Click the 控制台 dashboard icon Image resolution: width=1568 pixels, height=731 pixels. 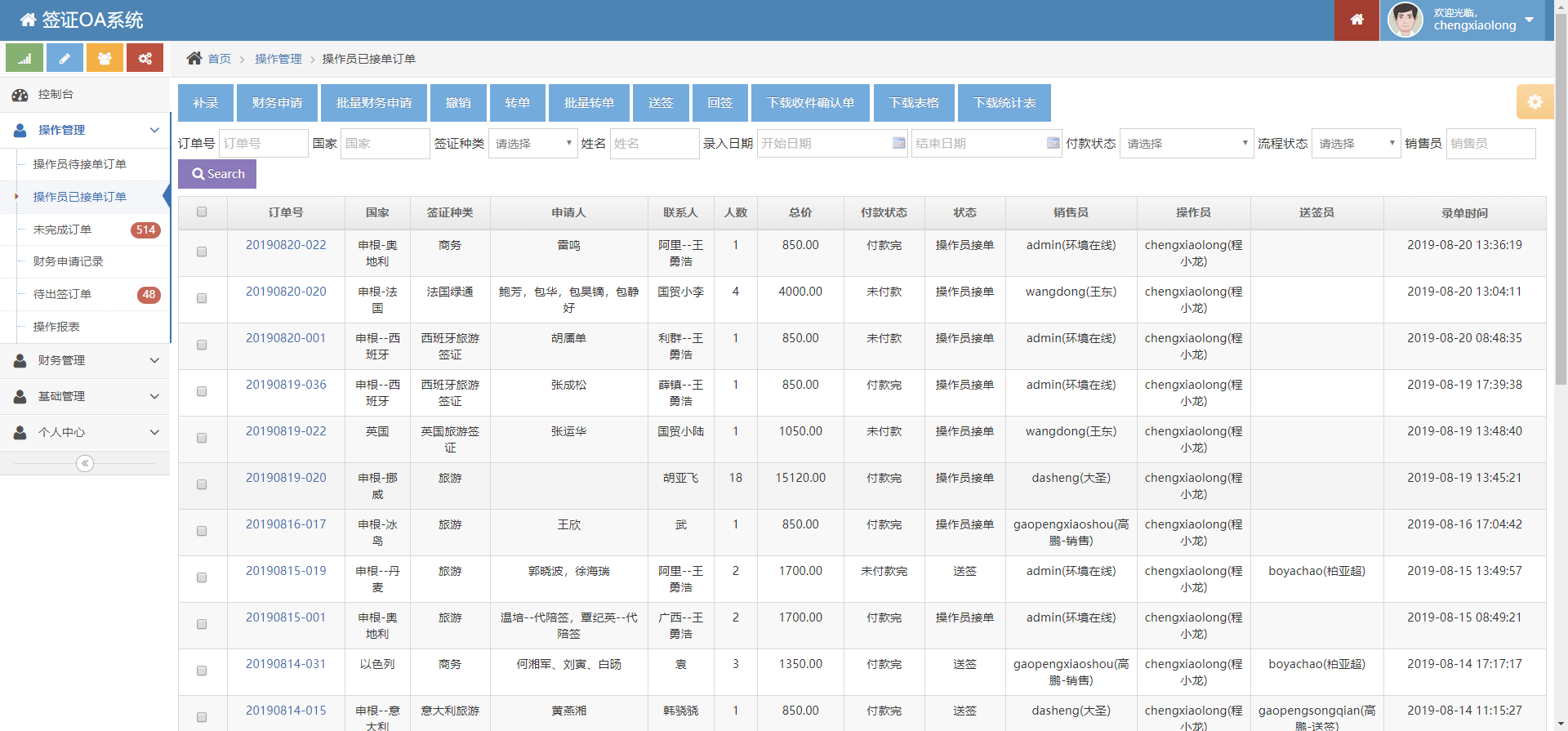(x=20, y=95)
